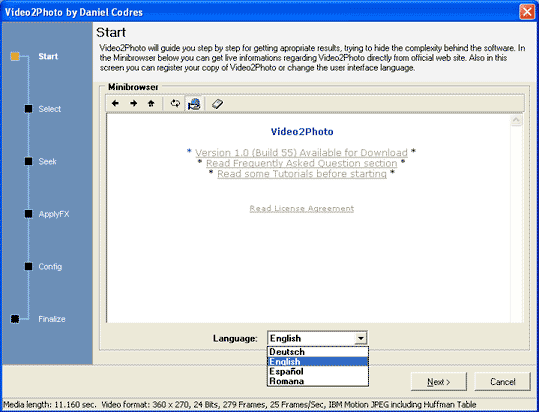The height and width of the screenshot is (412, 539).
Task: Open the Finalize wizard step
Action: point(52,319)
